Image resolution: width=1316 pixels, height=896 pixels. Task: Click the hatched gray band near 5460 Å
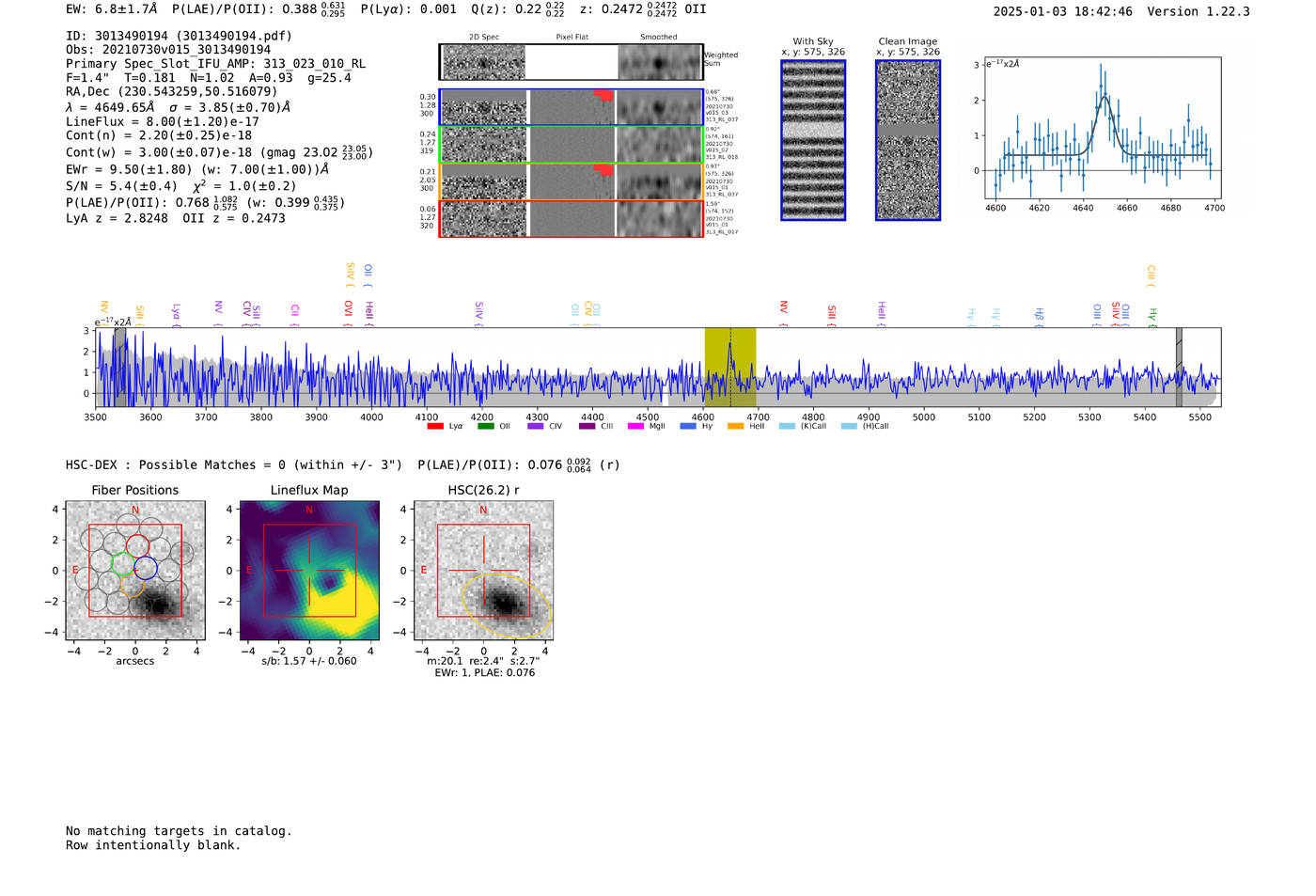tap(1179, 367)
